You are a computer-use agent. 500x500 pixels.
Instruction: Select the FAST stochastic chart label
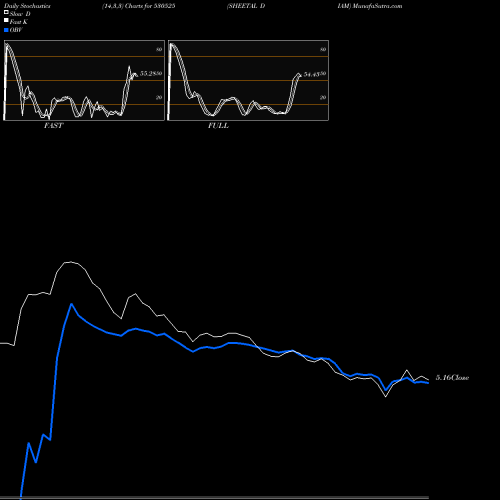pyautogui.click(x=53, y=126)
